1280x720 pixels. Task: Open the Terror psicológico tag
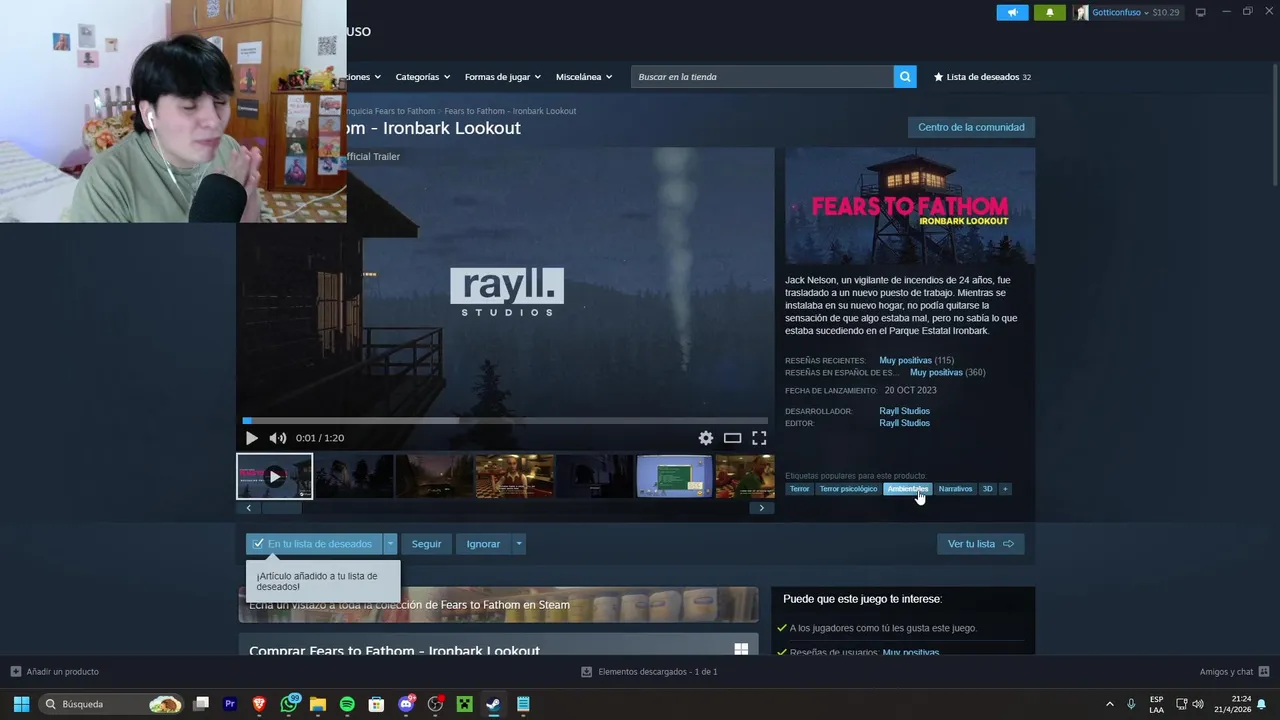(848, 489)
